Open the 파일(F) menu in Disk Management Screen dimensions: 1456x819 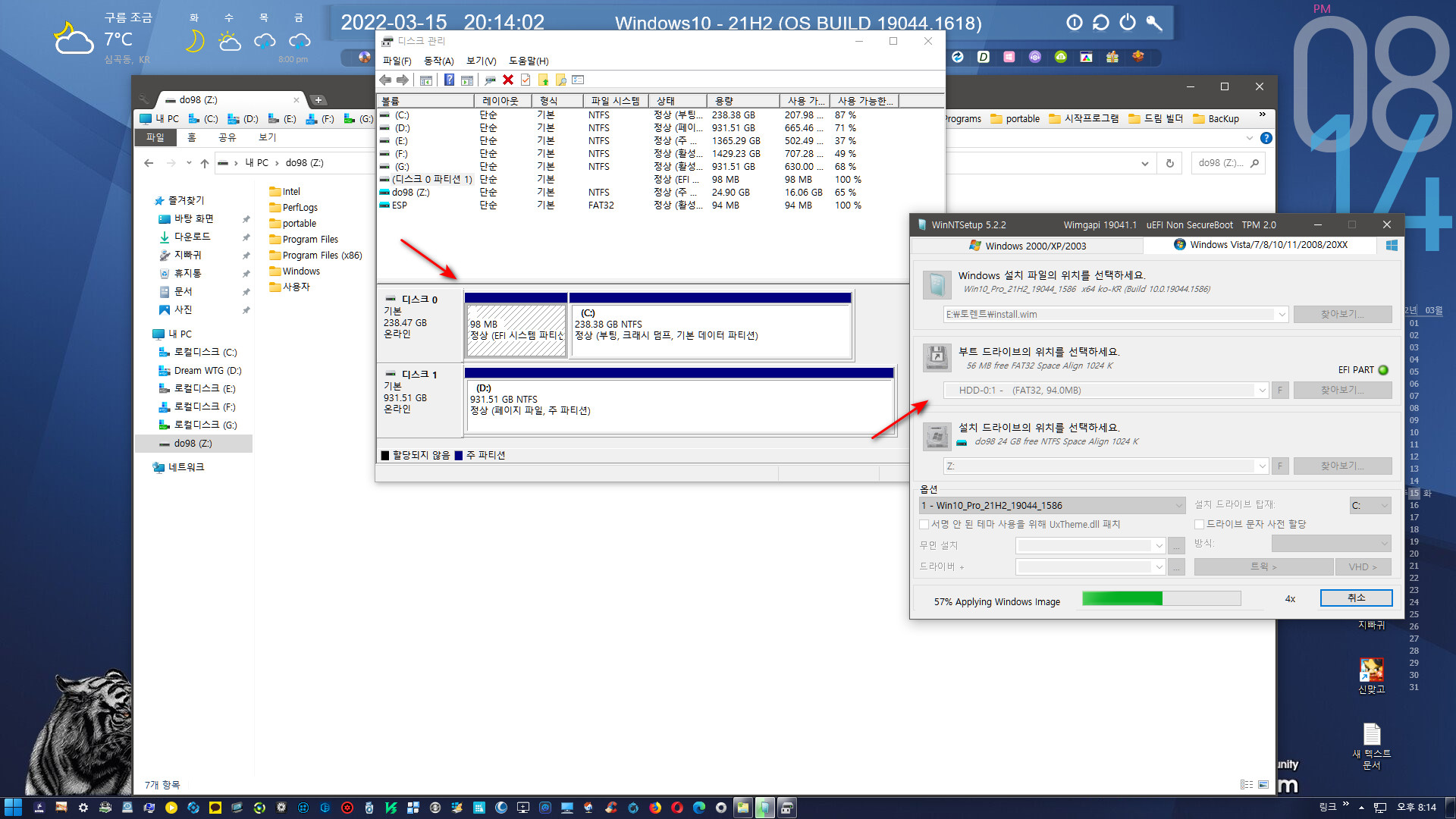pos(397,61)
